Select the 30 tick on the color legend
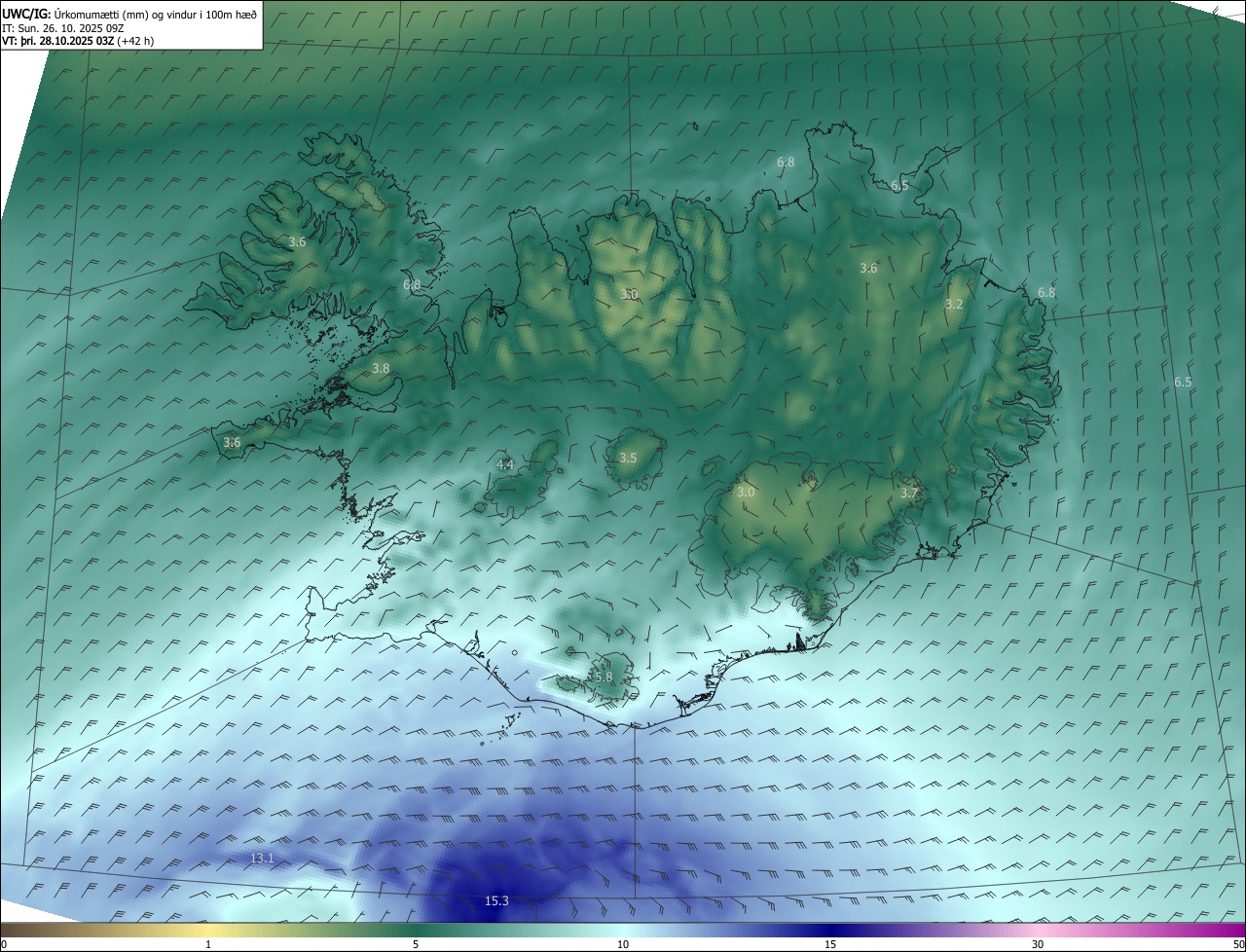Screen dimensions: 1246x952 tap(1038, 944)
